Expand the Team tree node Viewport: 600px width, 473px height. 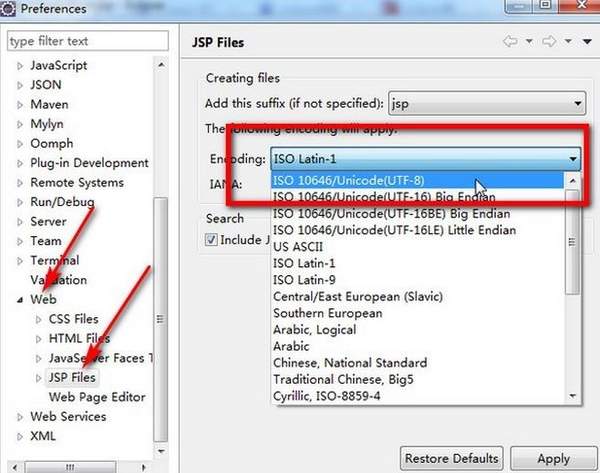tap(20, 241)
